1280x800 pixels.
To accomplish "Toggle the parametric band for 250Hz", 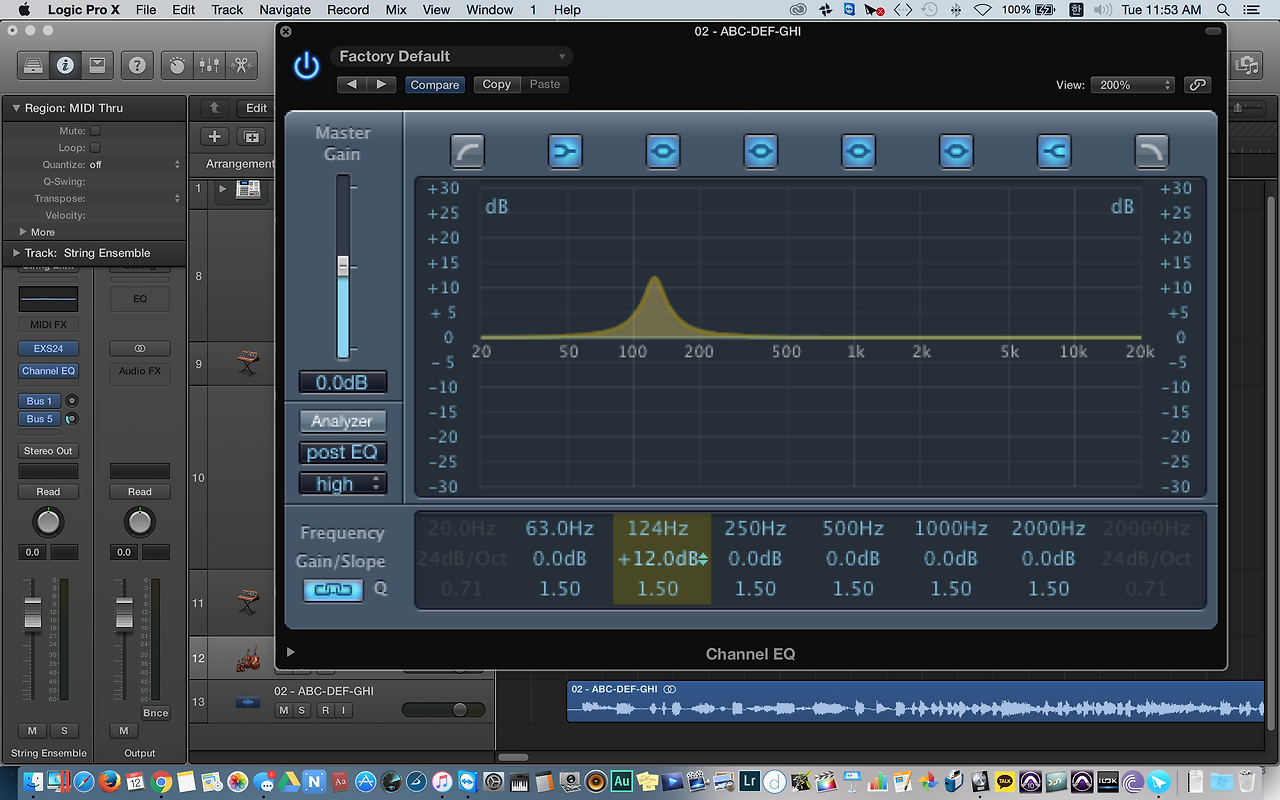I will [x=761, y=151].
